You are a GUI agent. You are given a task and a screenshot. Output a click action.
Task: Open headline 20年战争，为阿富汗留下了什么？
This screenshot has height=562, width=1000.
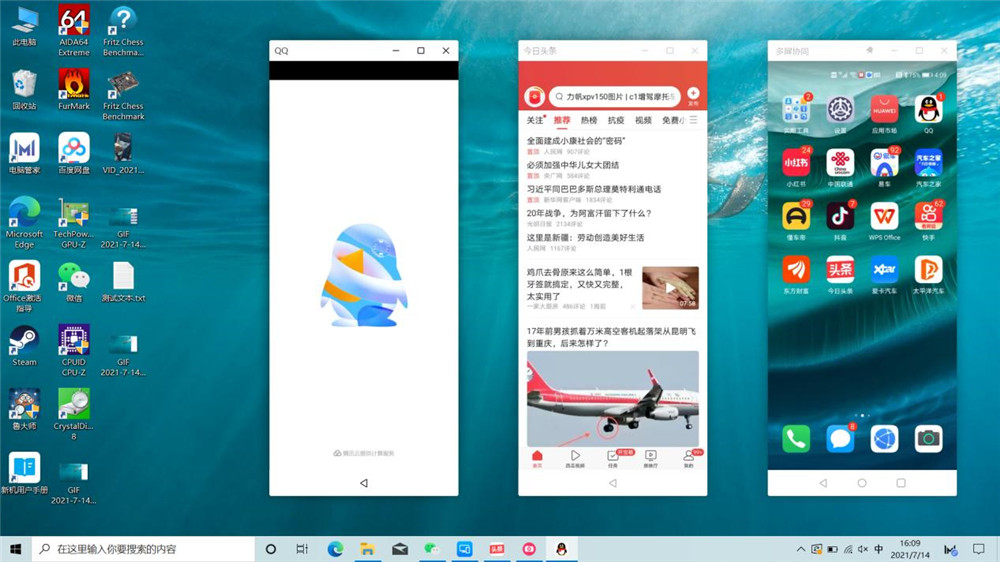[x=589, y=213]
